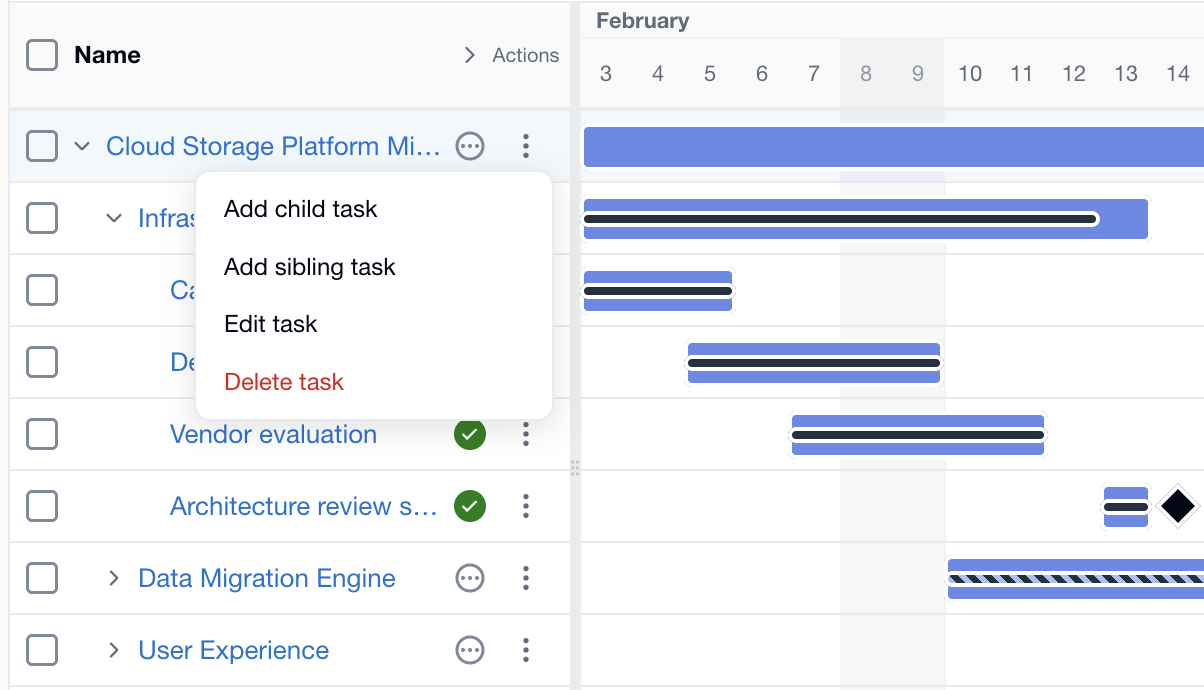Tick the checkbox beside Data Migration Engine
Screen dimensions: 1204x690
pos(41,578)
